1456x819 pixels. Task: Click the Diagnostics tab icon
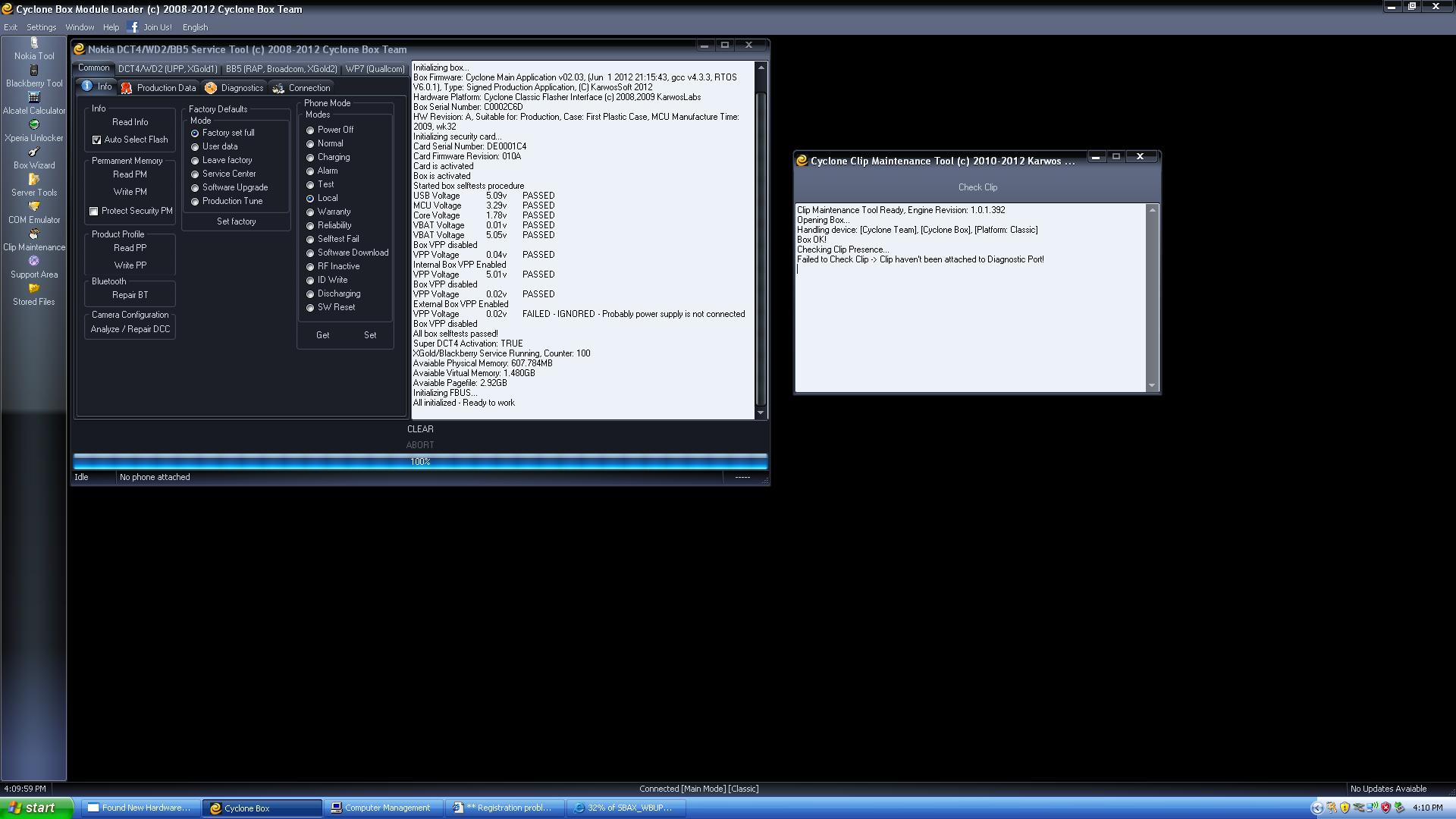[x=211, y=88]
